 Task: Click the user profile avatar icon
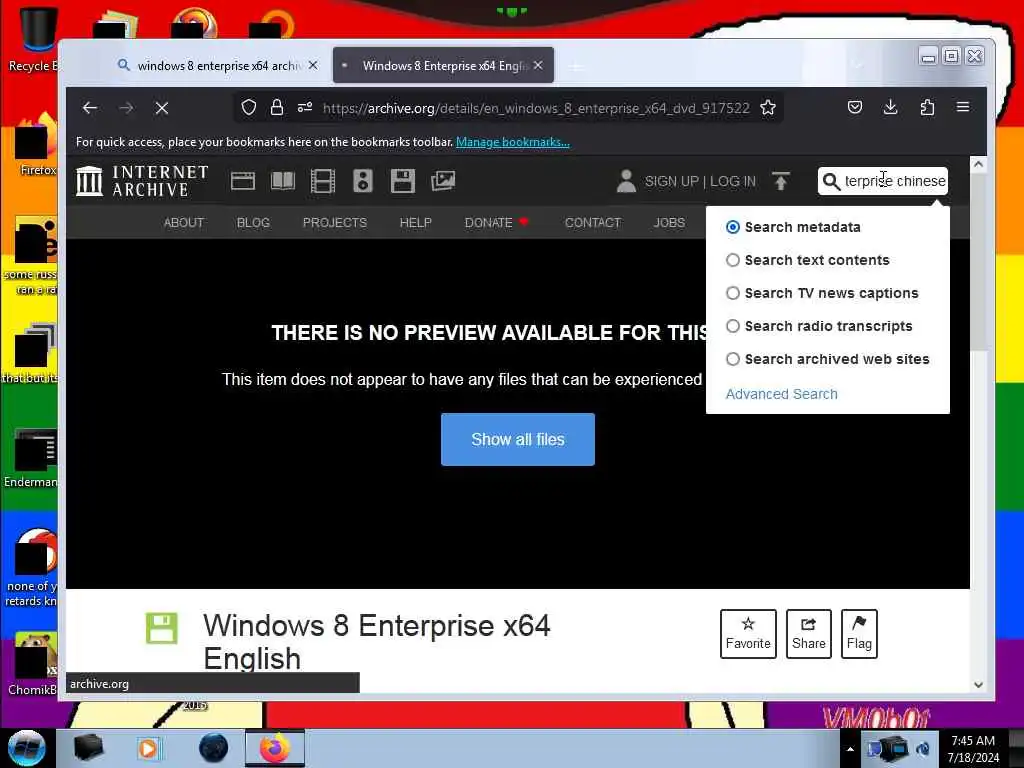pyautogui.click(x=626, y=181)
